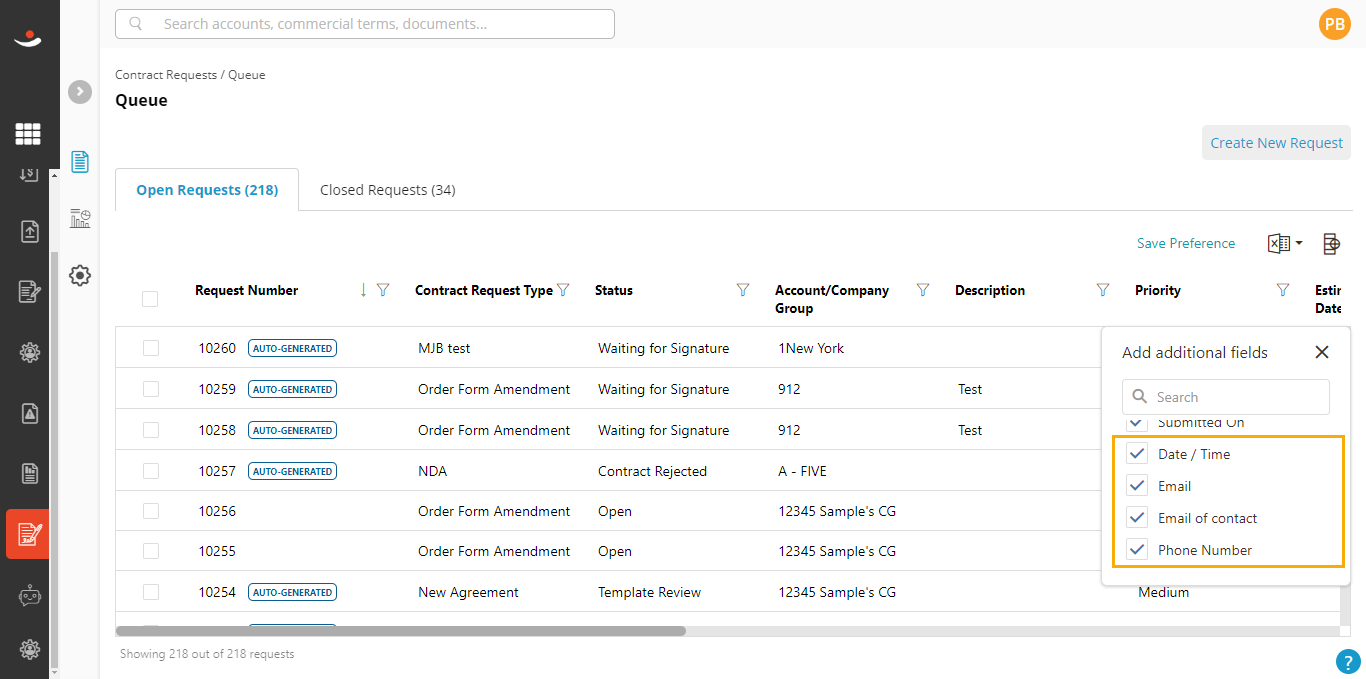Select the highlighted contract request sidebar icon
This screenshot has width=1366, height=679.
(x=28, y=534)
